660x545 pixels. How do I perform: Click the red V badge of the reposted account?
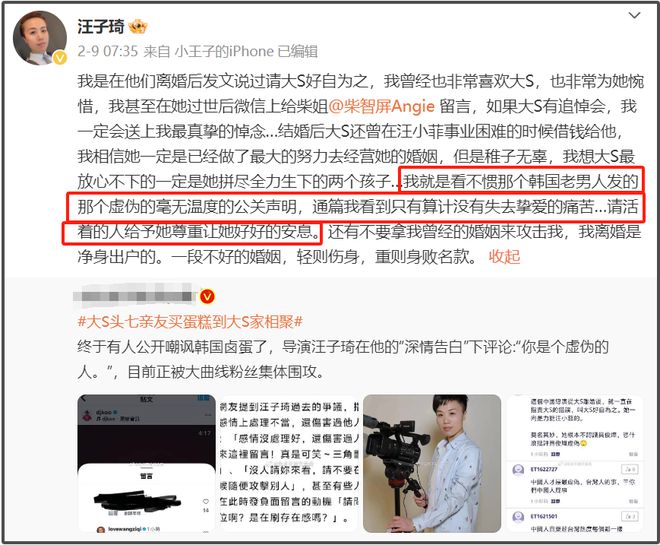(207, 297)
